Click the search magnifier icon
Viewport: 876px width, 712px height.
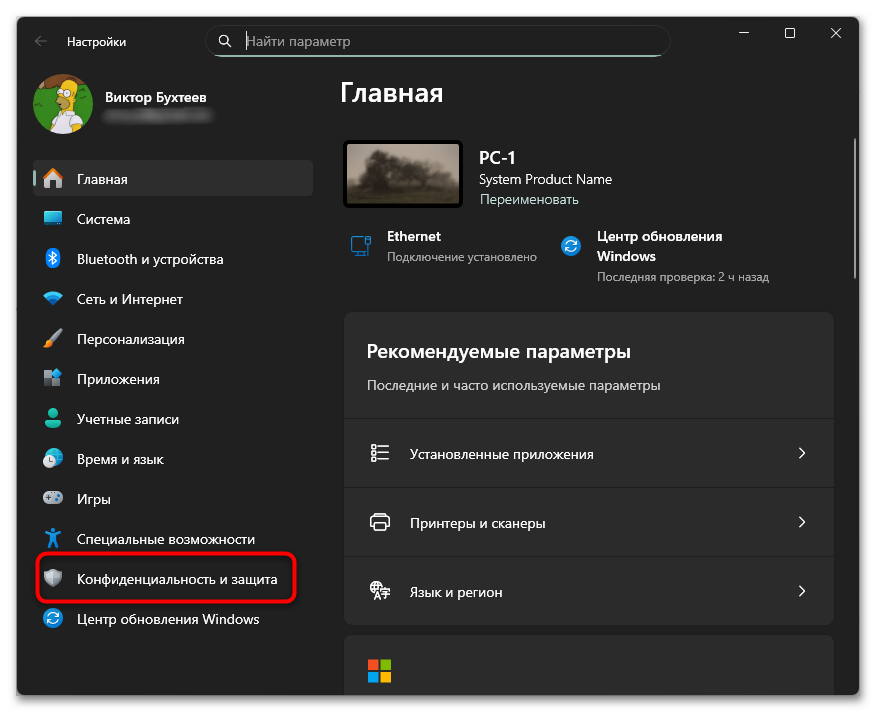click(x=225, y=41)
